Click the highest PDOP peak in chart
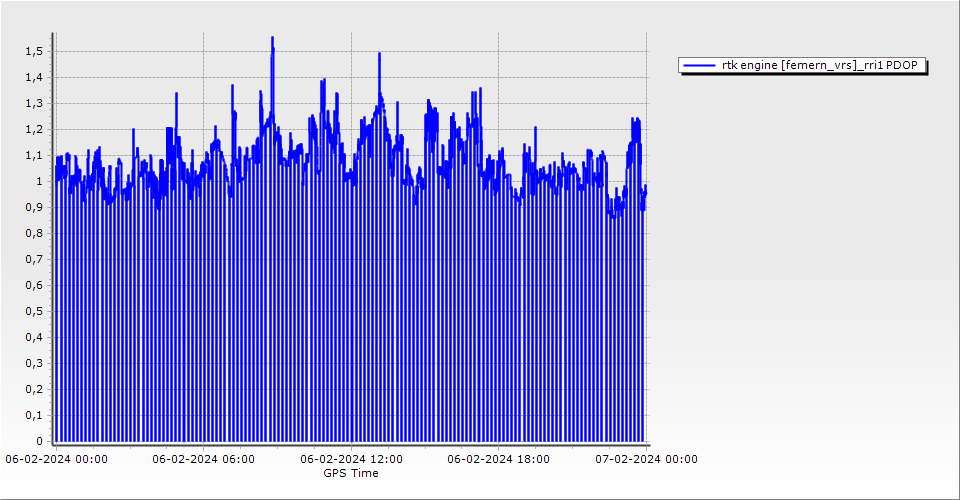 point(272,39)
